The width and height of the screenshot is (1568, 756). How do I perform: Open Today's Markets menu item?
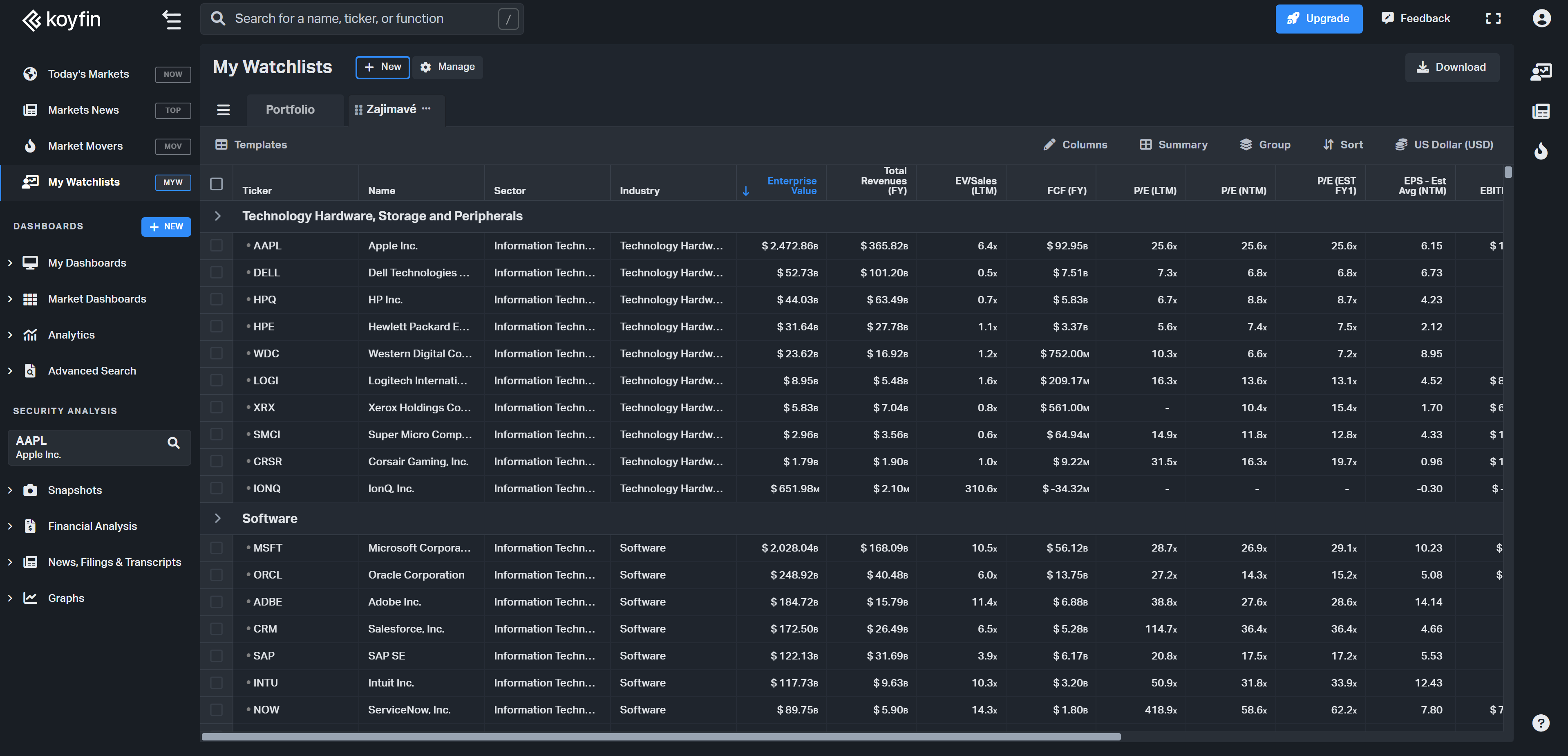[101, 74]
